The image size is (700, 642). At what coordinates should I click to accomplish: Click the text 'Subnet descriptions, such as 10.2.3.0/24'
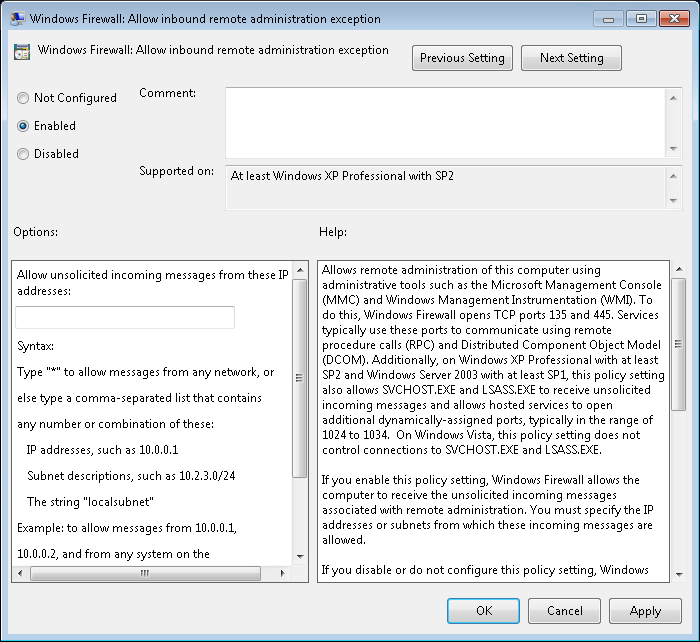pos(131,476)
